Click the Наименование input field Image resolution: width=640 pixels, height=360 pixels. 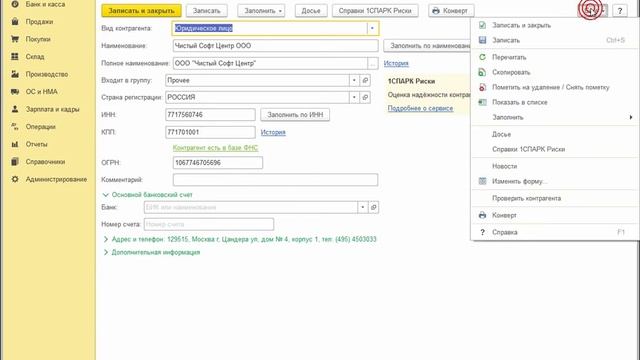tap(276, 46)
